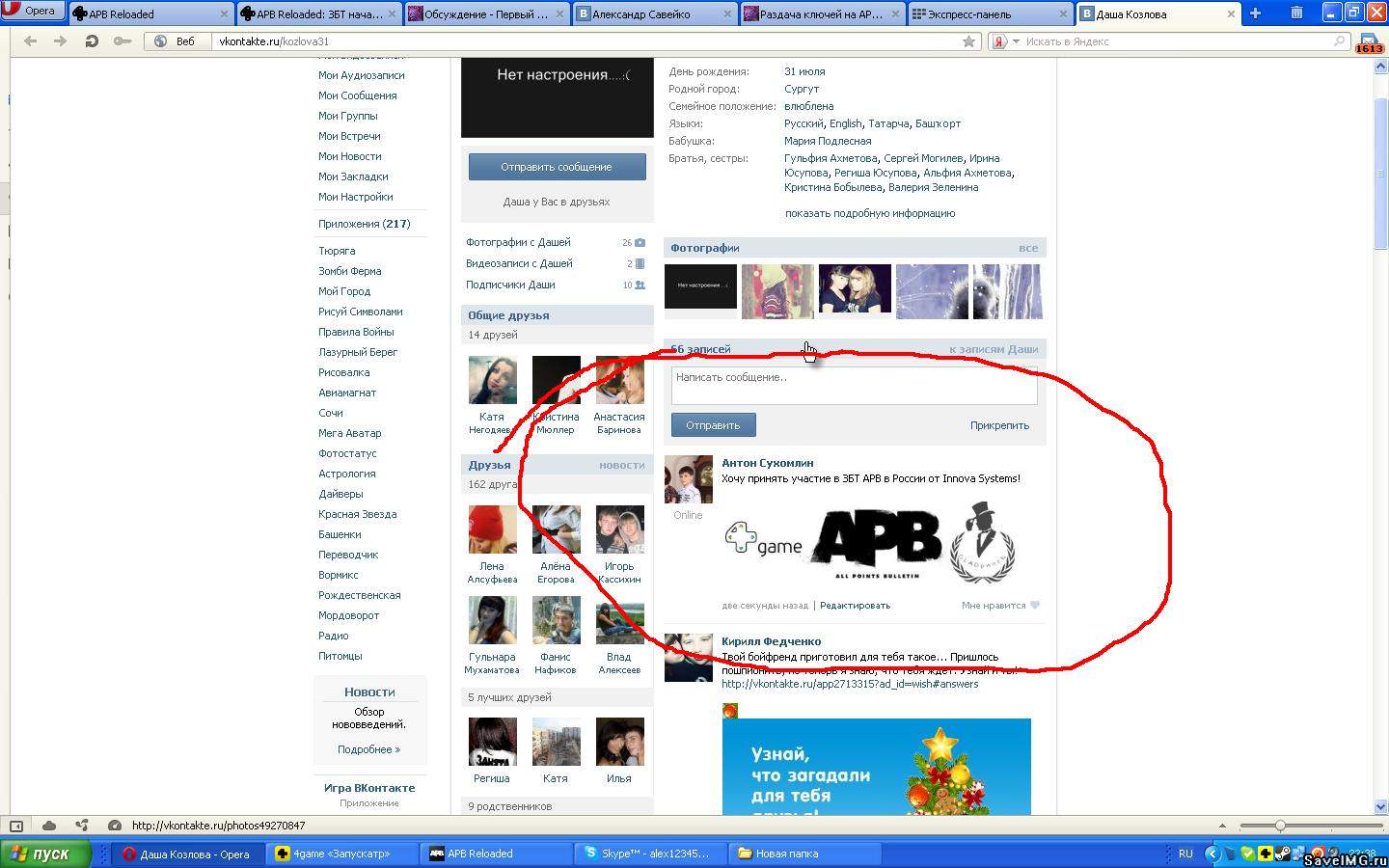Screen dimensions: 1389x868
Task: Open the Opera main menu button
Action: point(33,11)
